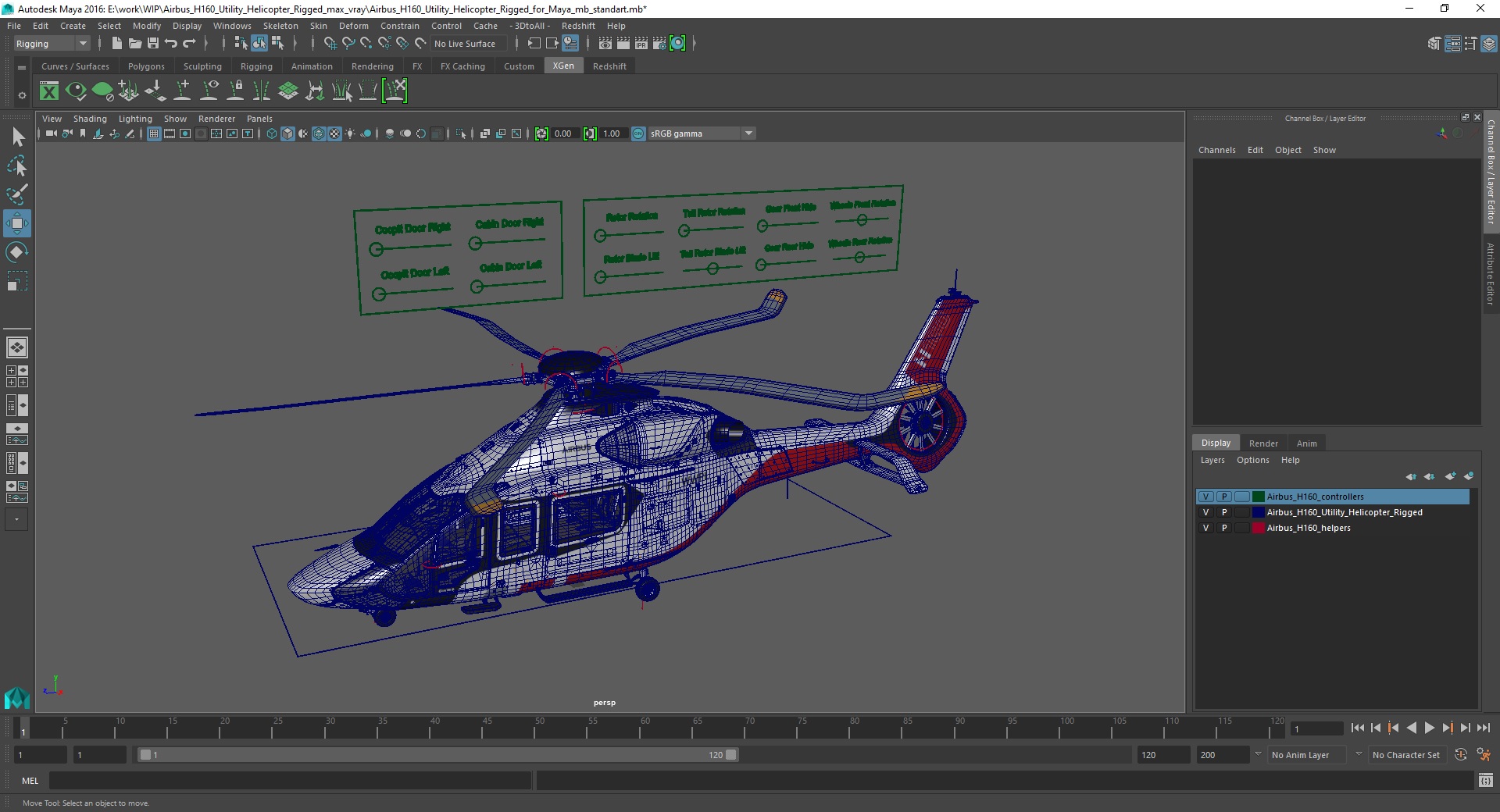This screenshot has width=1500, height=812.
Task: Click Airbus_H160_controllers layer green color swatch
Action: pyautogui.click(x=1259, y=497)
